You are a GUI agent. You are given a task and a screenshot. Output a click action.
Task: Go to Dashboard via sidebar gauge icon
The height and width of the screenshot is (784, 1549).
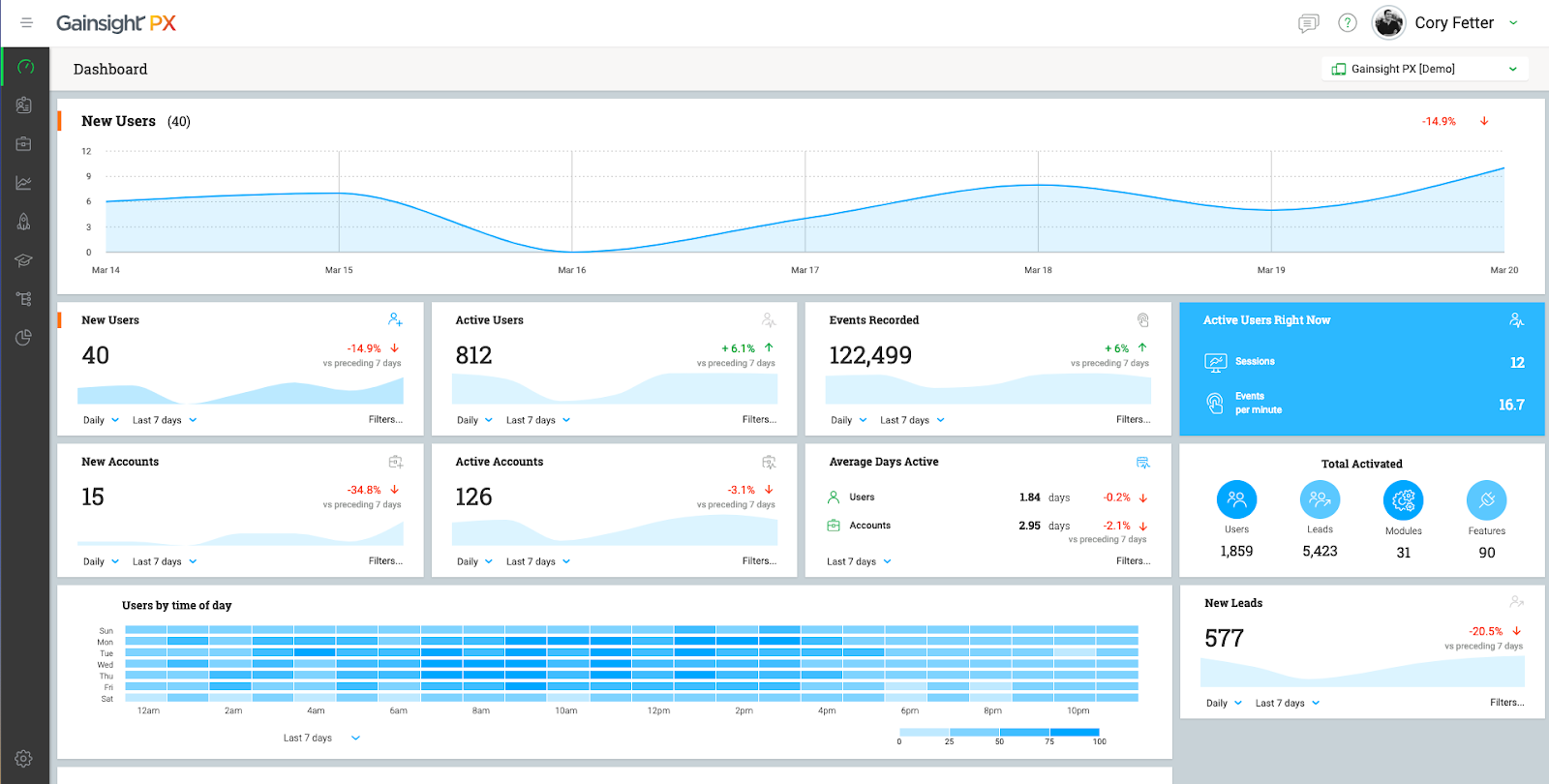(x=25, y=67)
